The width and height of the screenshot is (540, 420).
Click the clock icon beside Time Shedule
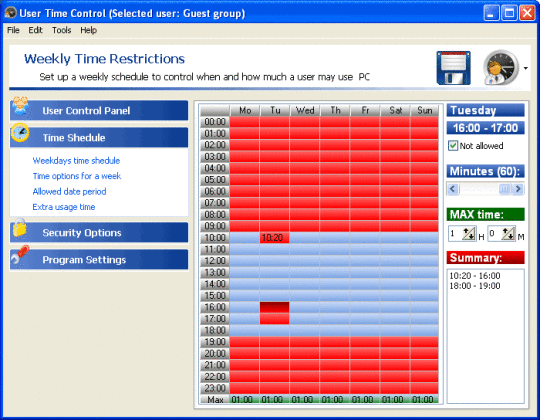[20, 133]
